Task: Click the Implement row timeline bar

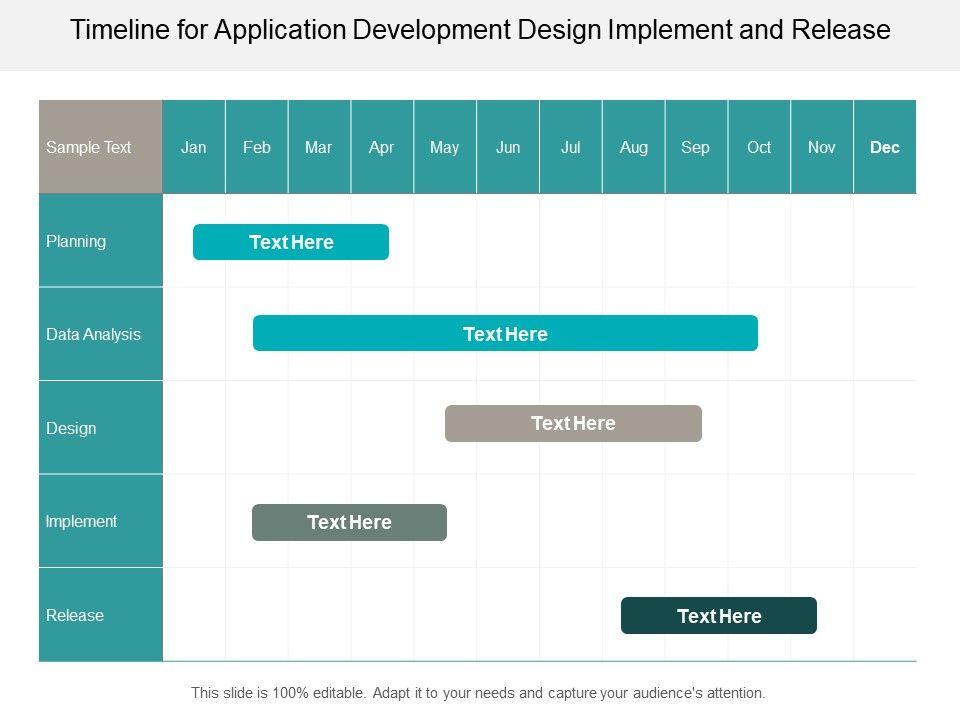Action: (349, 522)
